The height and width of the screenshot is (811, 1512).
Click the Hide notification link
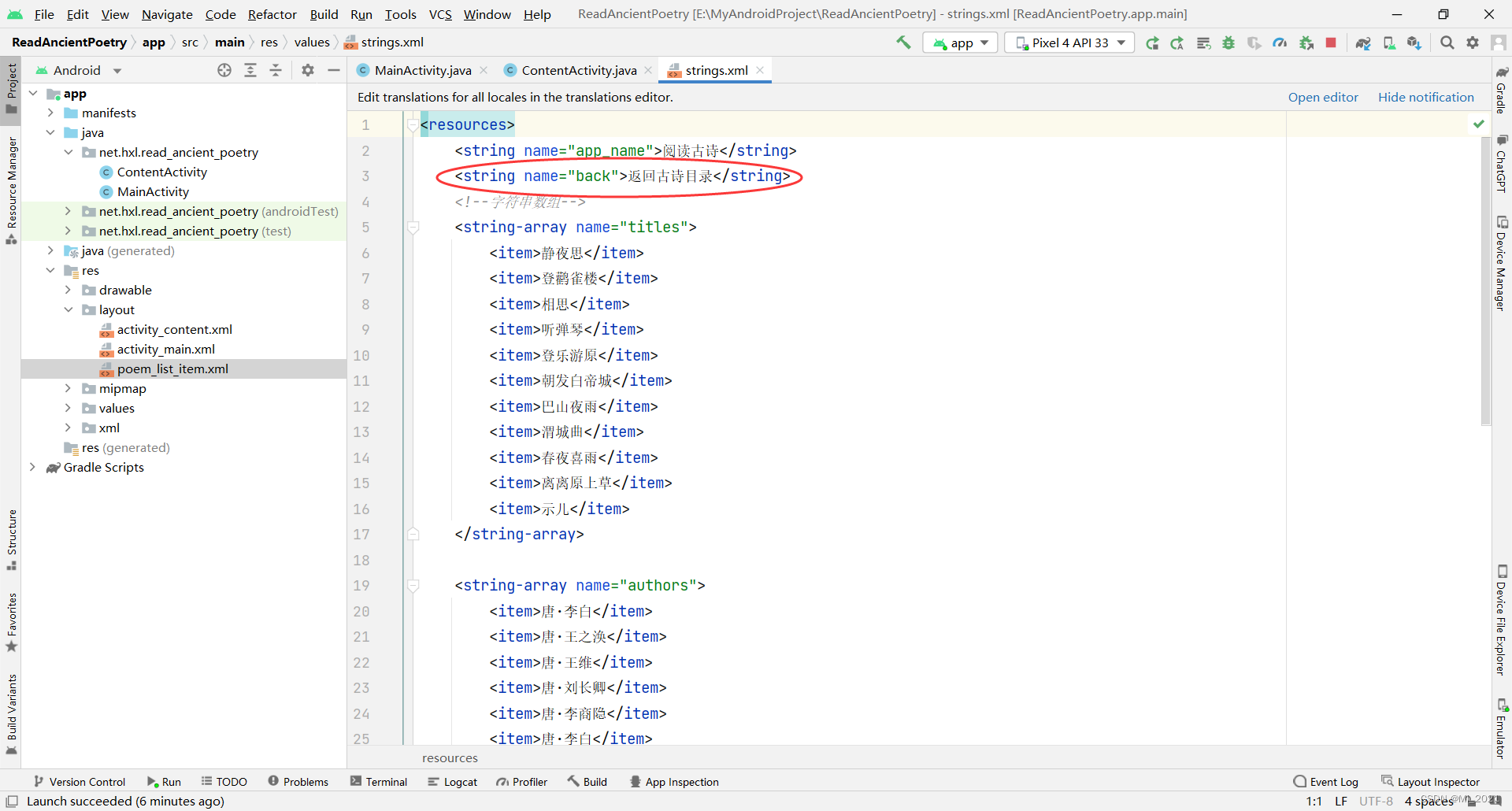pos(1425,97)
